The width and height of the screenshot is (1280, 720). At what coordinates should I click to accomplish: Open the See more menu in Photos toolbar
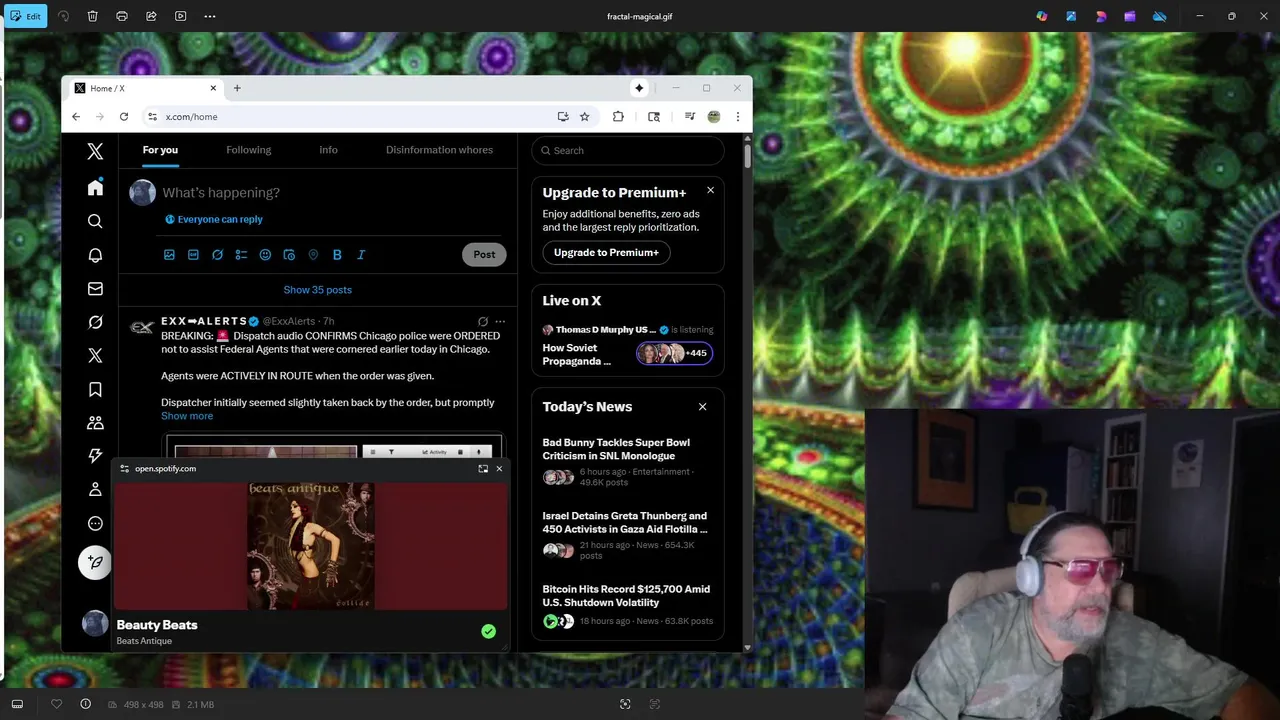tap(209, 16)
